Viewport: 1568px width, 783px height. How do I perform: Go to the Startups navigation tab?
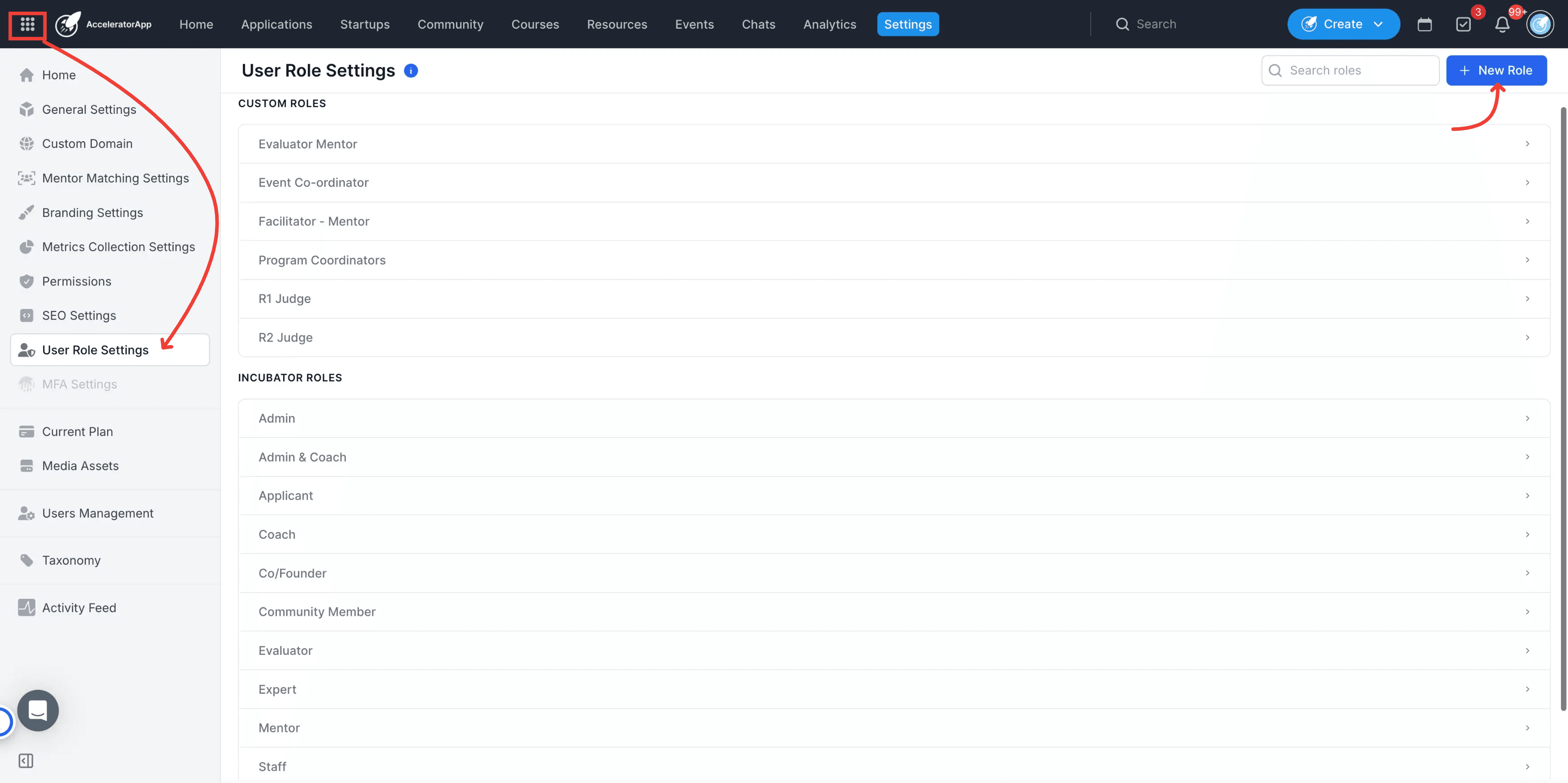coord(365,24)
